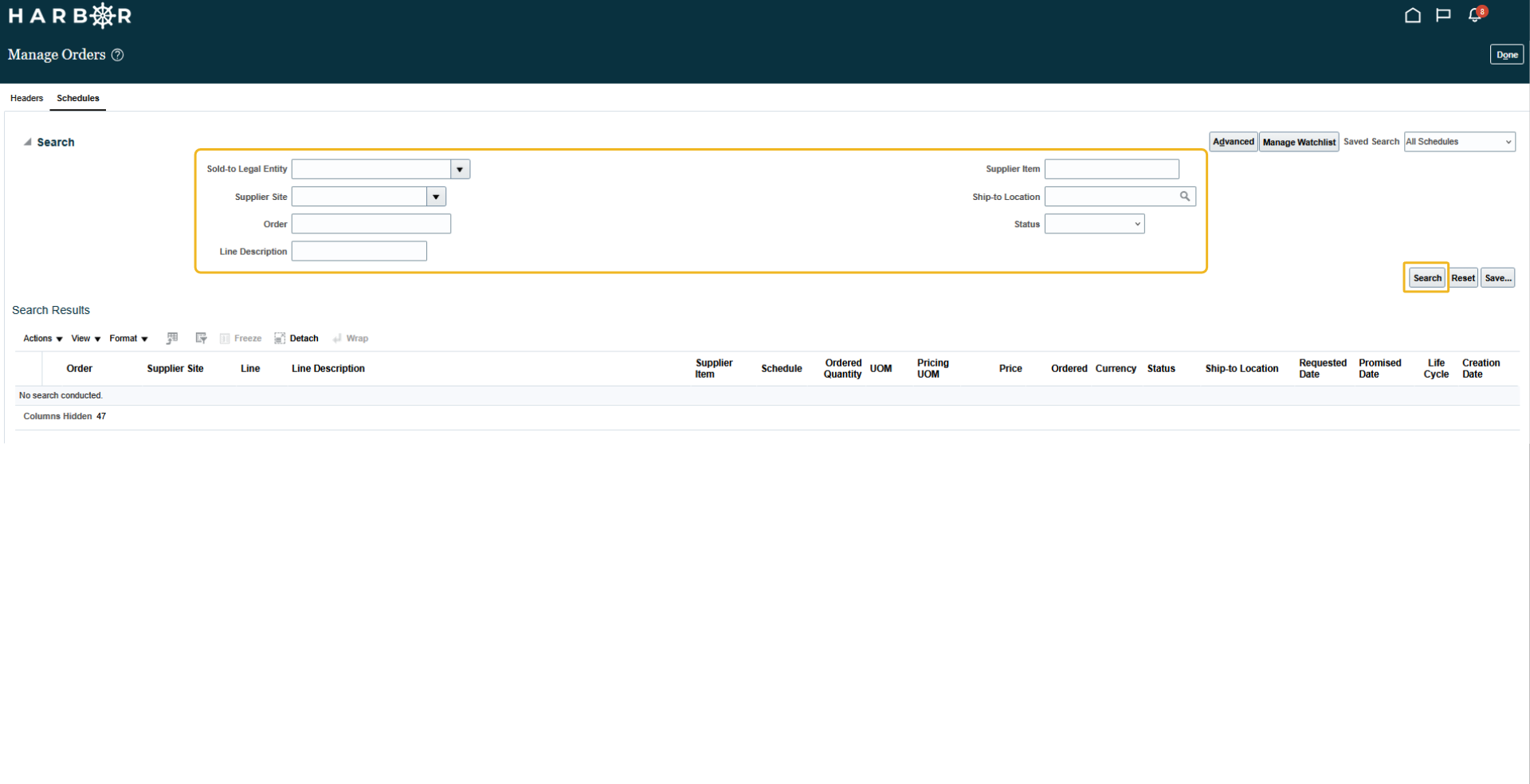
Task: Click the Reset button
Action: coord(1463,278)
